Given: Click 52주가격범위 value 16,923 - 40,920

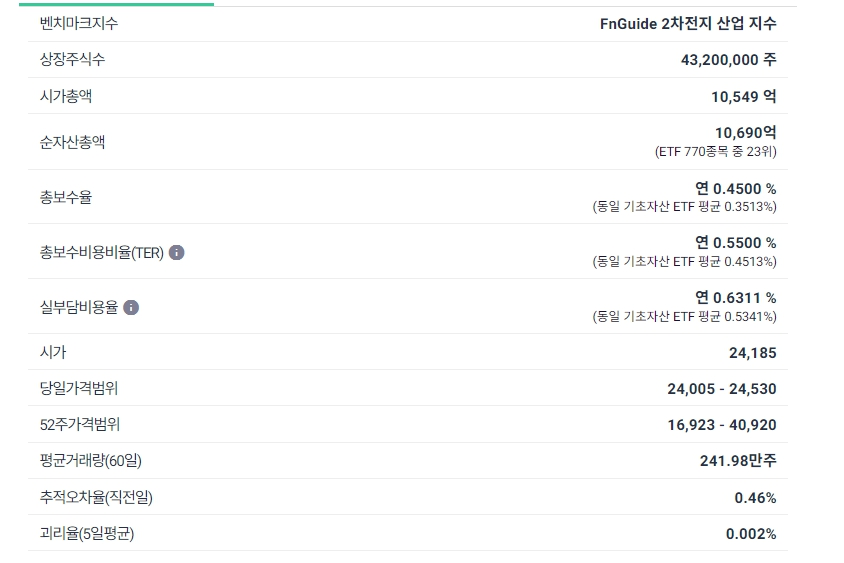Looking at the screenshot, I should click(x=722, y=425).
